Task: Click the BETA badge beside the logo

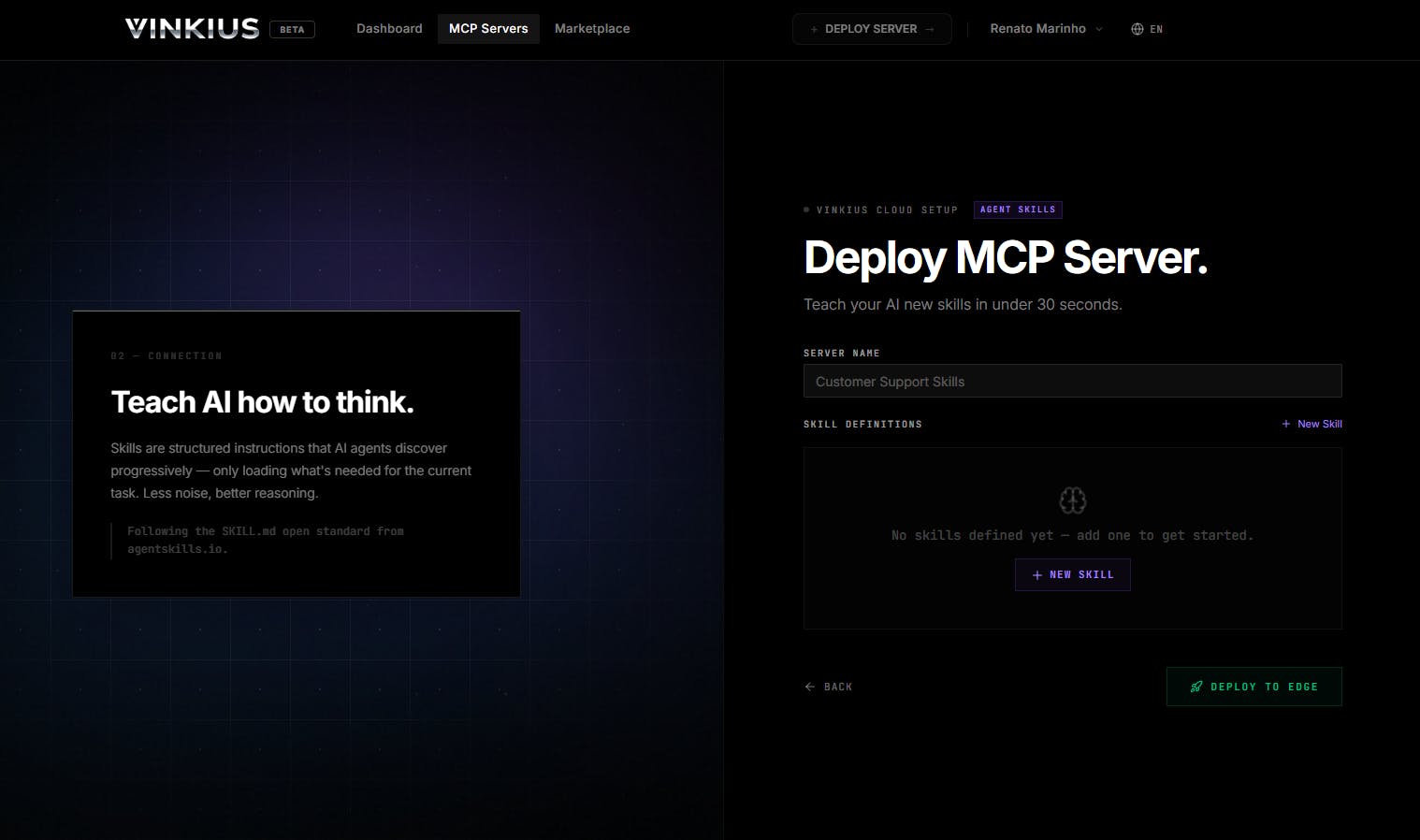Action: tap(292, 29)
